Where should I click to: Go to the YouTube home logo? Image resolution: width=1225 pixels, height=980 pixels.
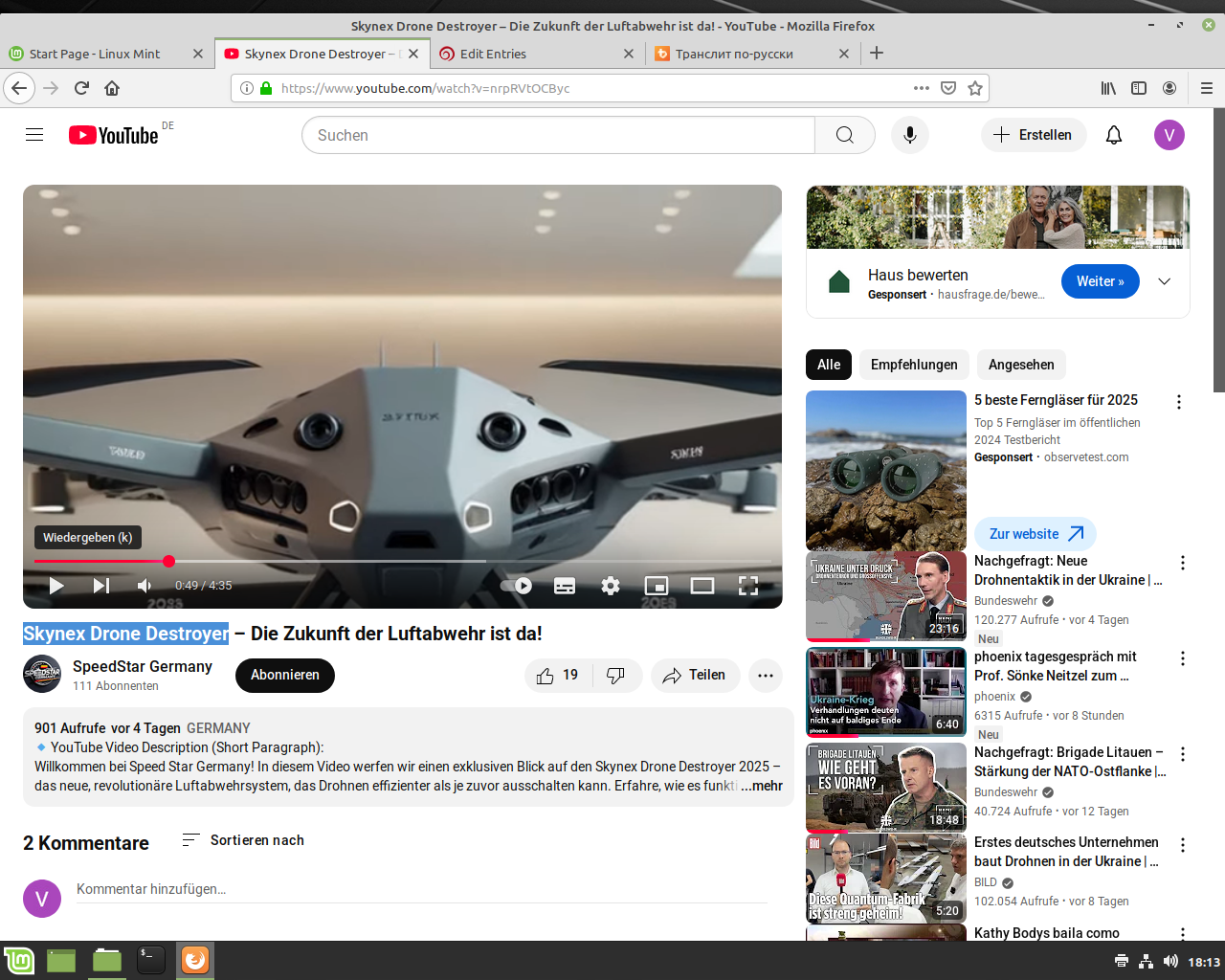pyautogui.click(x=114, y=135)
